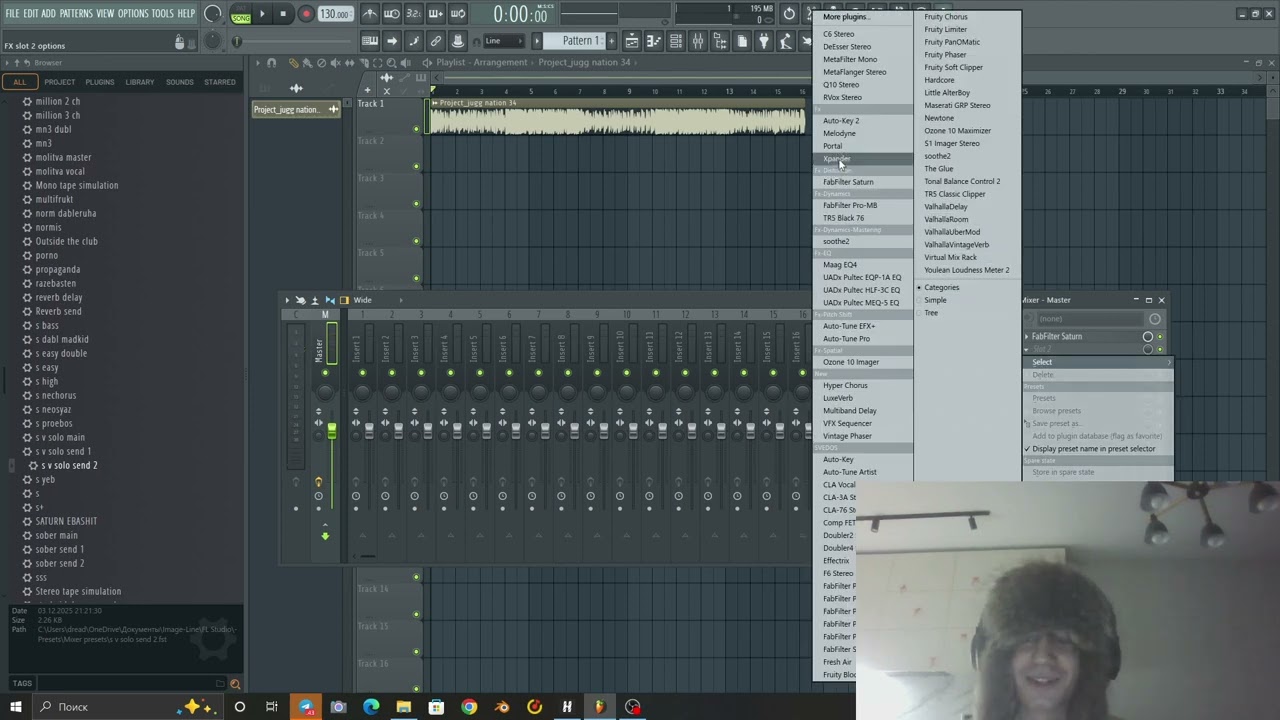
Task: Choose Xpander from the plugin list
Action: click(837, 159)
